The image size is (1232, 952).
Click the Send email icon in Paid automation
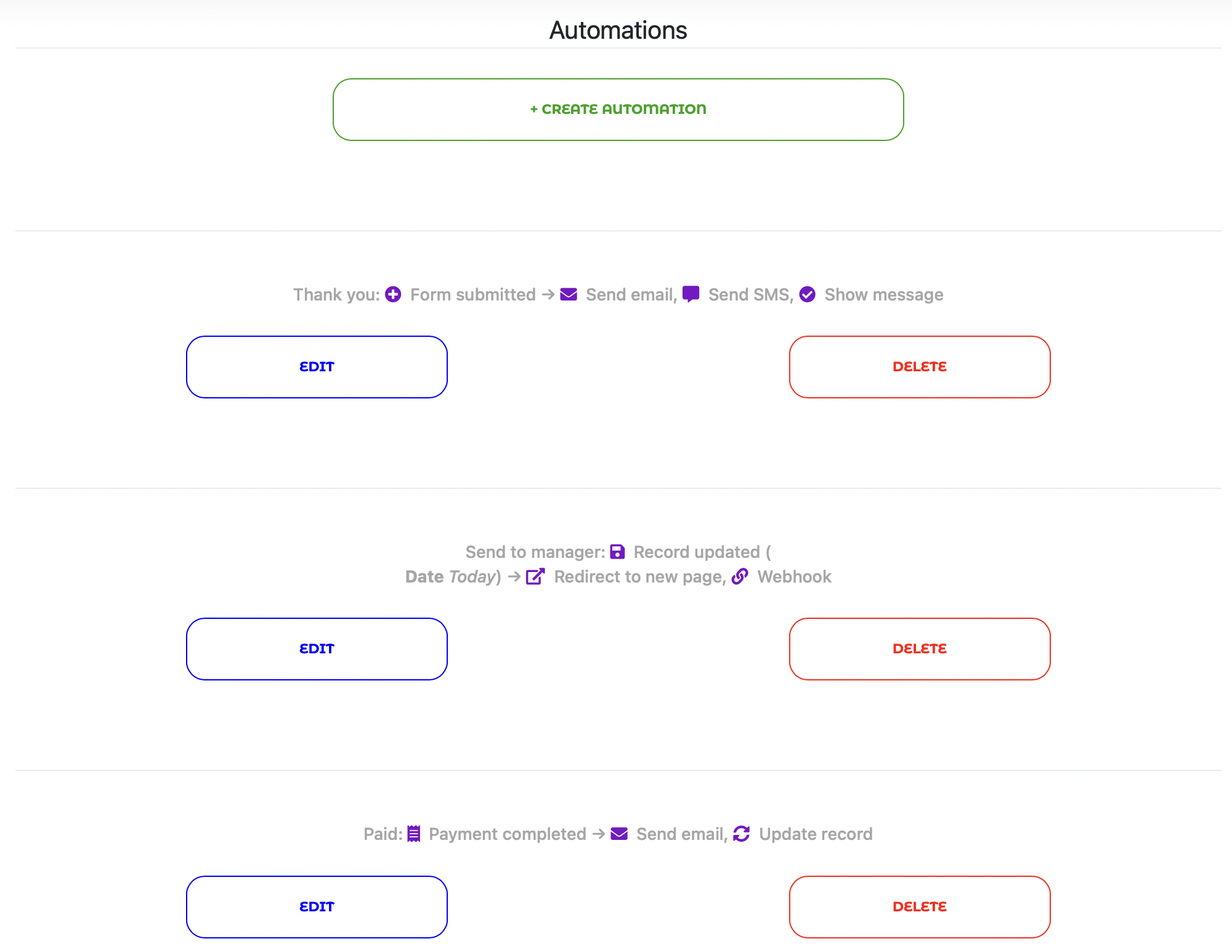tap(618, 834)
